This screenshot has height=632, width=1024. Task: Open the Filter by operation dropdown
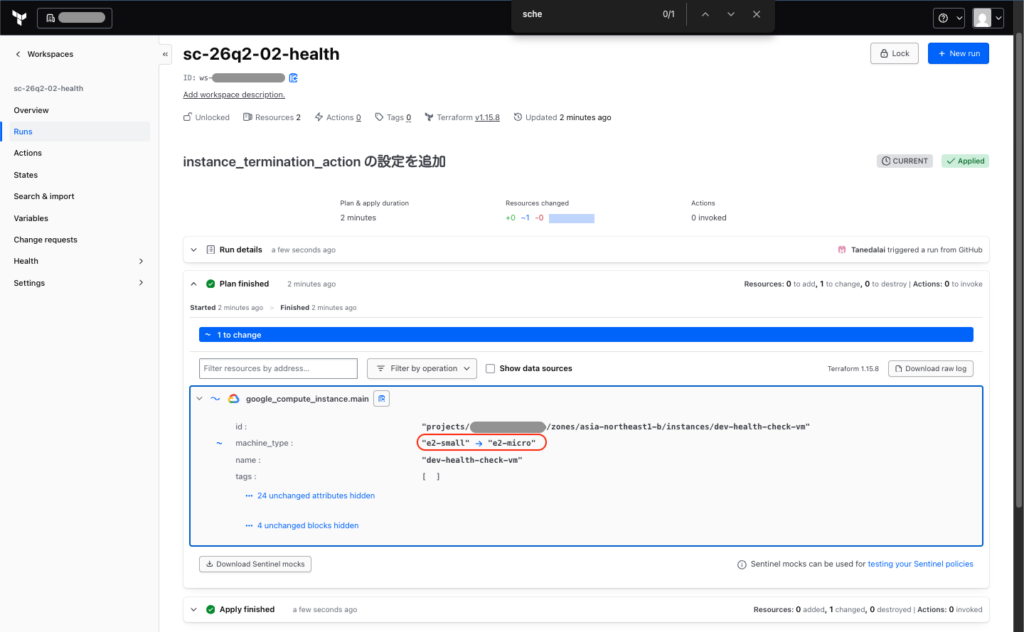(422, 368)
